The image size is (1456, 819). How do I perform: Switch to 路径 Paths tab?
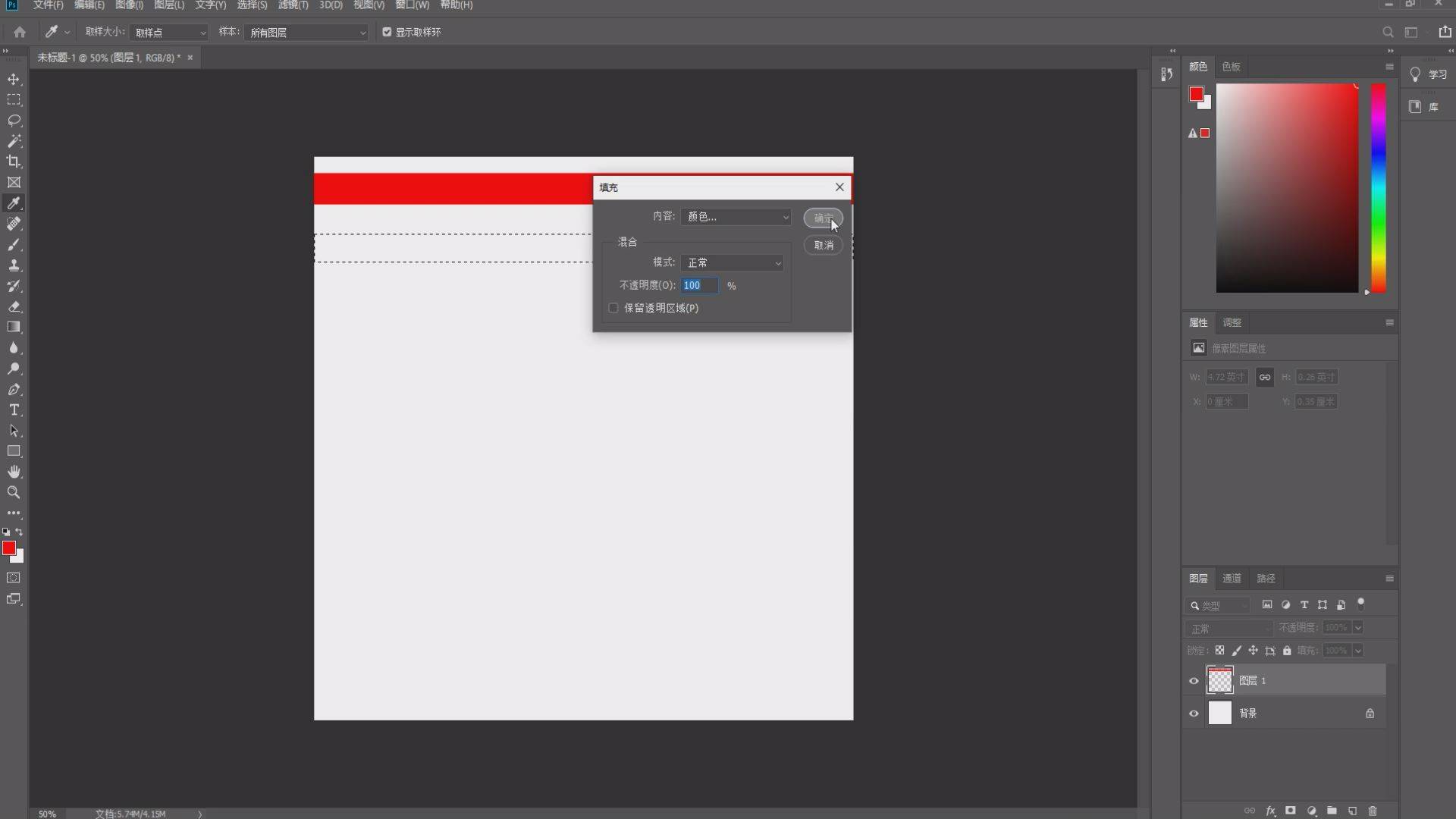pyautogui.click(x=1266, y=577)
